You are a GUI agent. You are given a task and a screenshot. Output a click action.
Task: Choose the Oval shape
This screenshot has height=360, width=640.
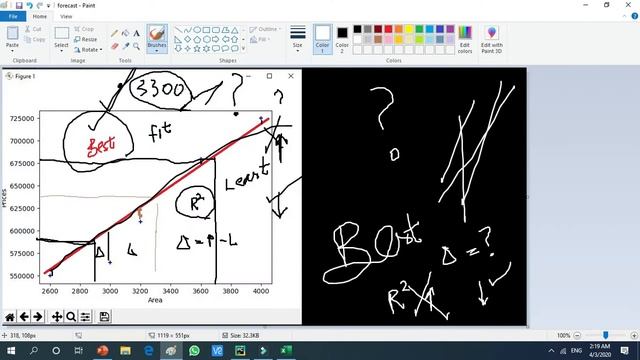click(x=197, y=30)
